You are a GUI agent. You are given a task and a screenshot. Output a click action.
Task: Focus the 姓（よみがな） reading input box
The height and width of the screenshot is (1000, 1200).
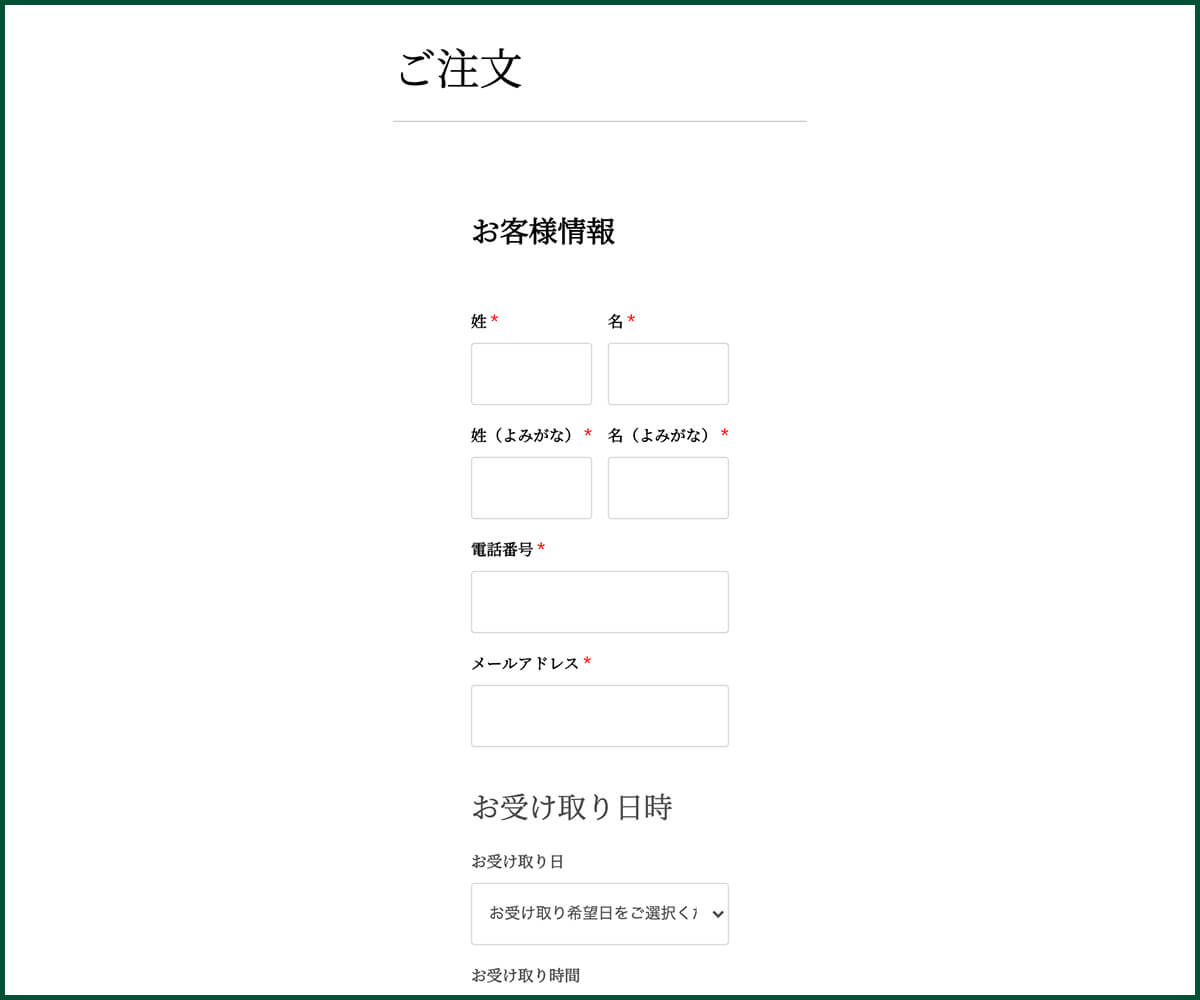click(531, 488)
